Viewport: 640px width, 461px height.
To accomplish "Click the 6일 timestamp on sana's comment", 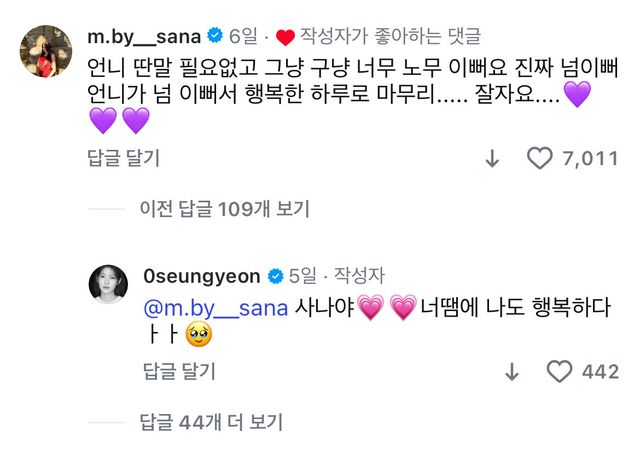I will pos(243,37).
